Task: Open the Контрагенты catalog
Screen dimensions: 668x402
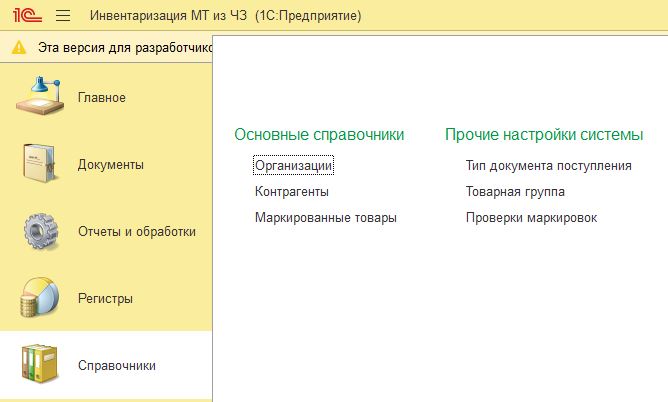Action: pos(292,192)
